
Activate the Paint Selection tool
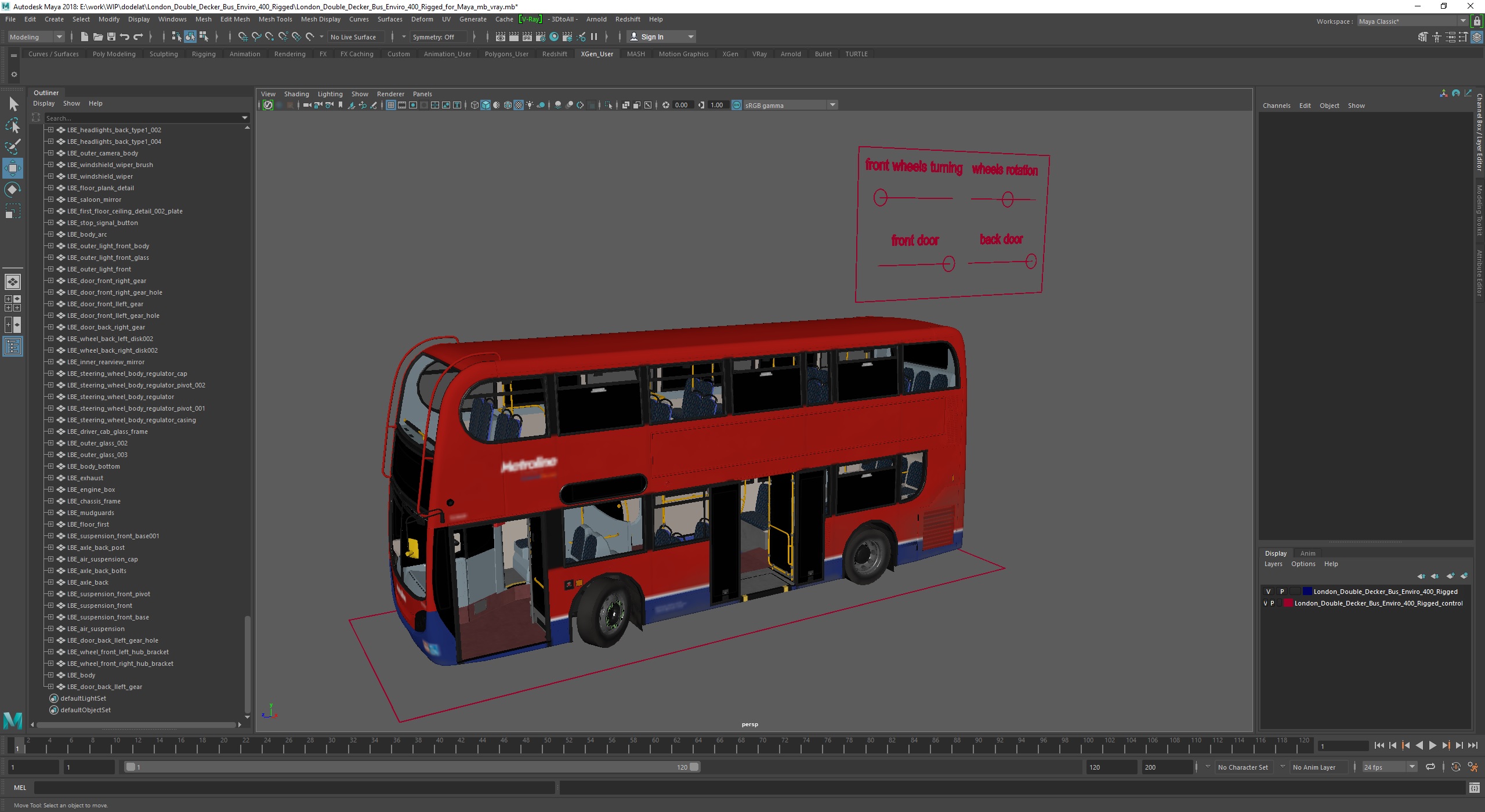(13, 146)
